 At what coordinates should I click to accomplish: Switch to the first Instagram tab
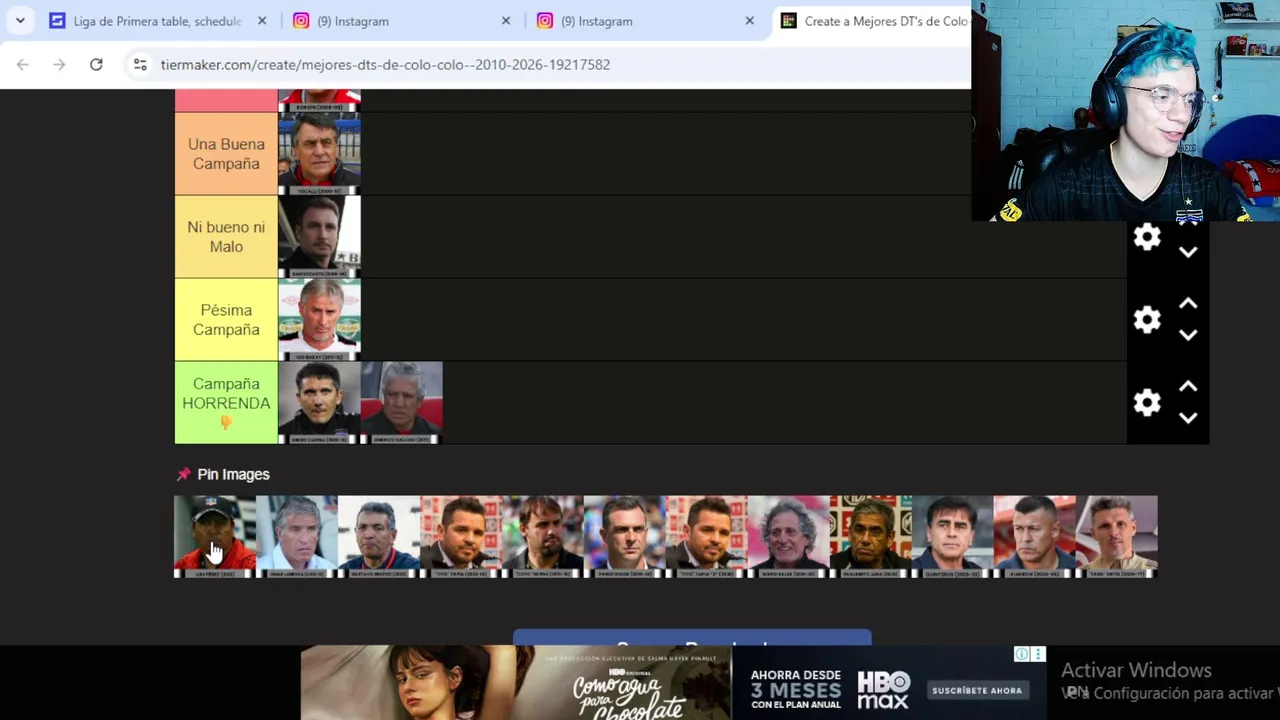click(x=402, y=21)
